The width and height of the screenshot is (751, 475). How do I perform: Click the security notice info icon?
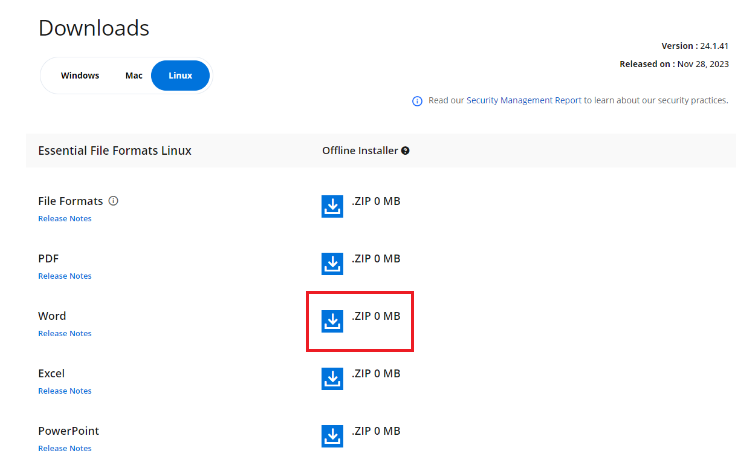tap(417, 101)
